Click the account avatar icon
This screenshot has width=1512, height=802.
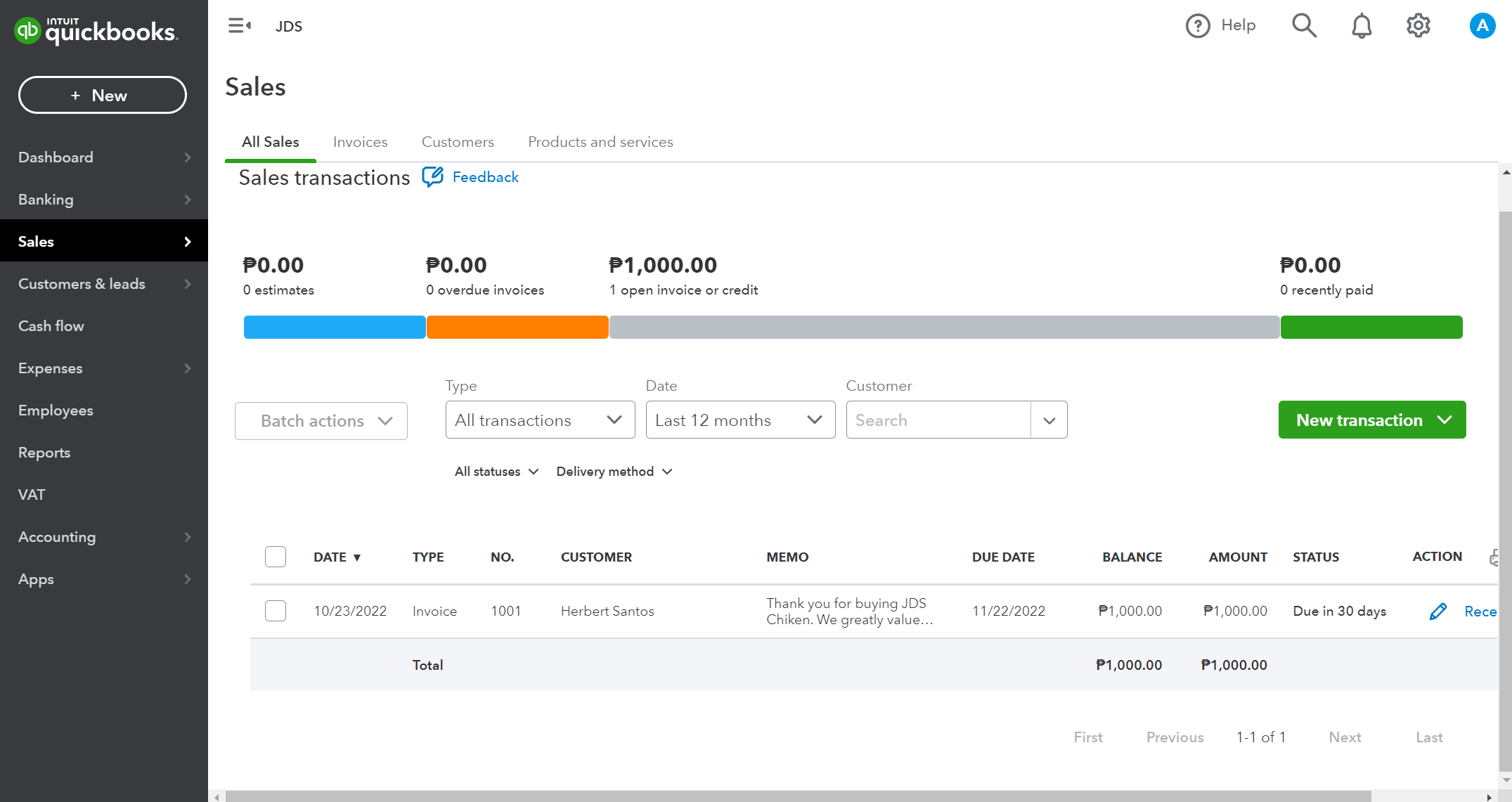(1482, 26)
